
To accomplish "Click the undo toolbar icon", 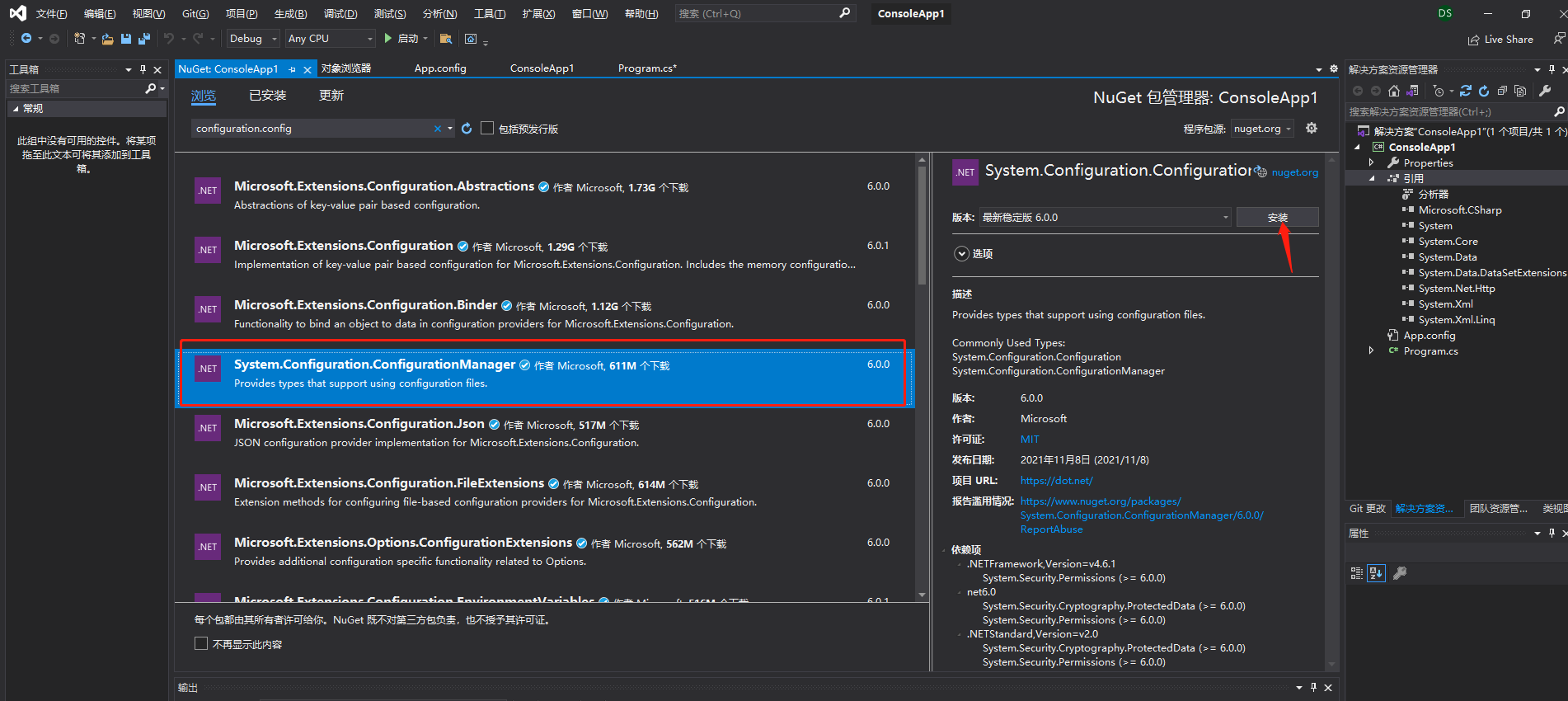I will pos(169,39).
